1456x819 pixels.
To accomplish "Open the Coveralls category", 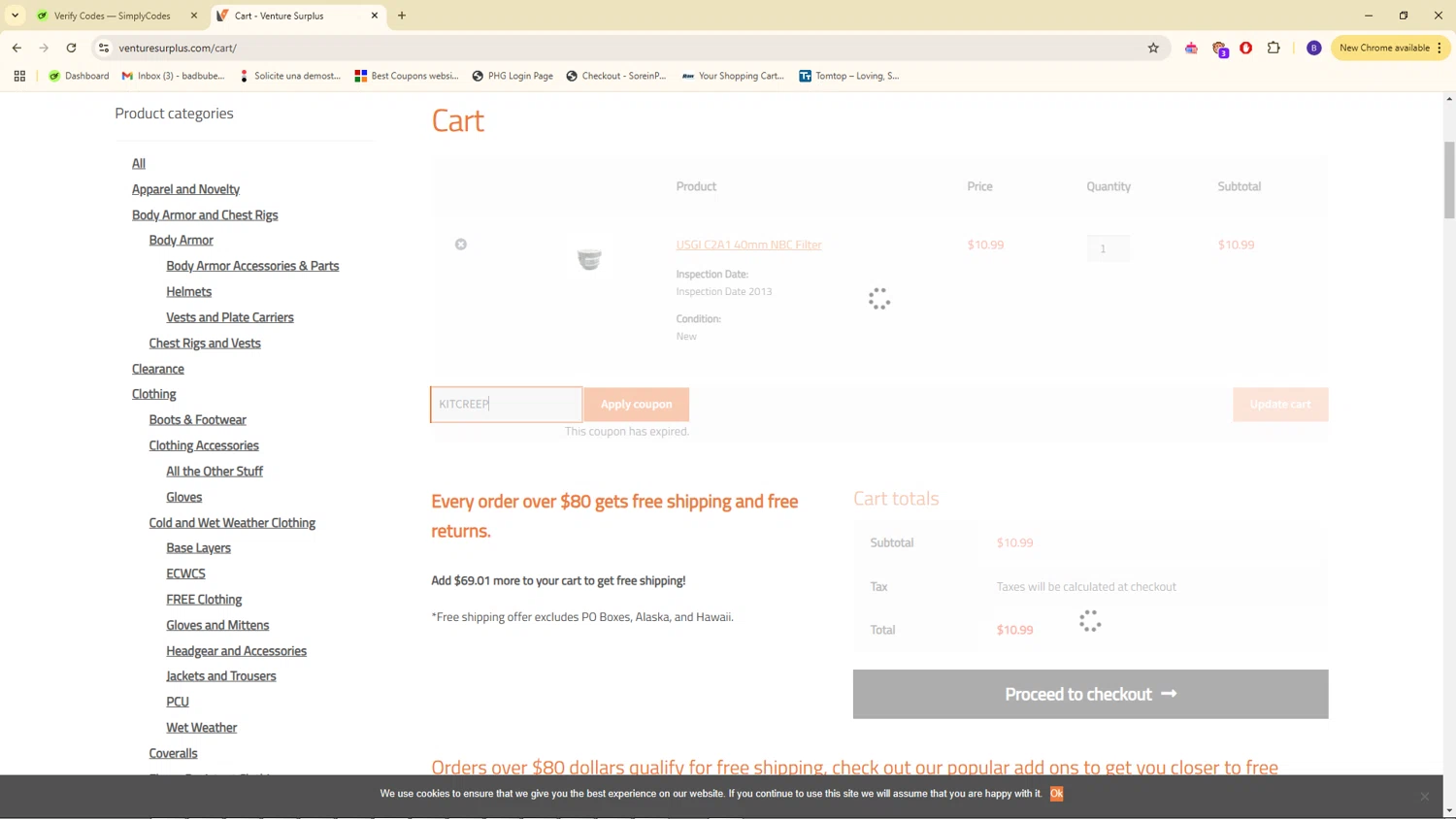I will pos(173,753).
